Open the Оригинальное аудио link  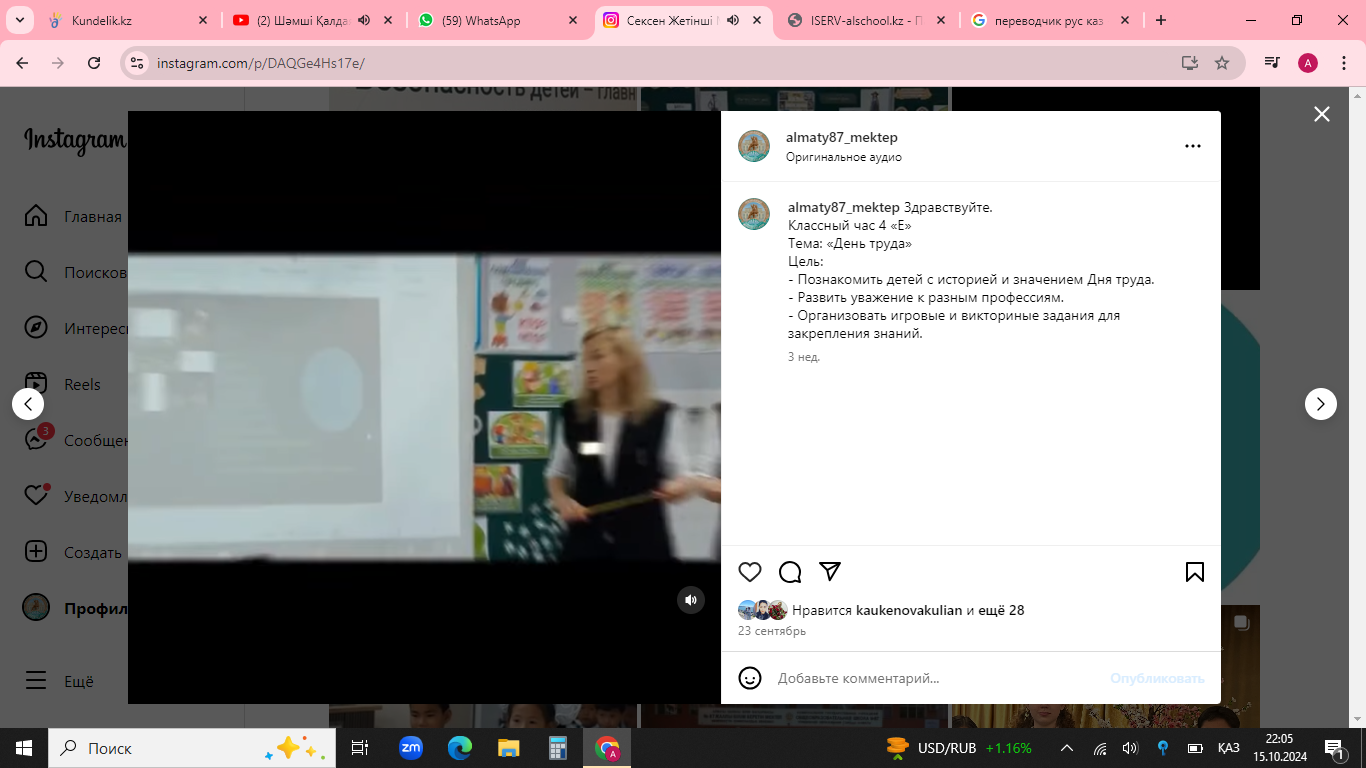[x=844, y=157]
